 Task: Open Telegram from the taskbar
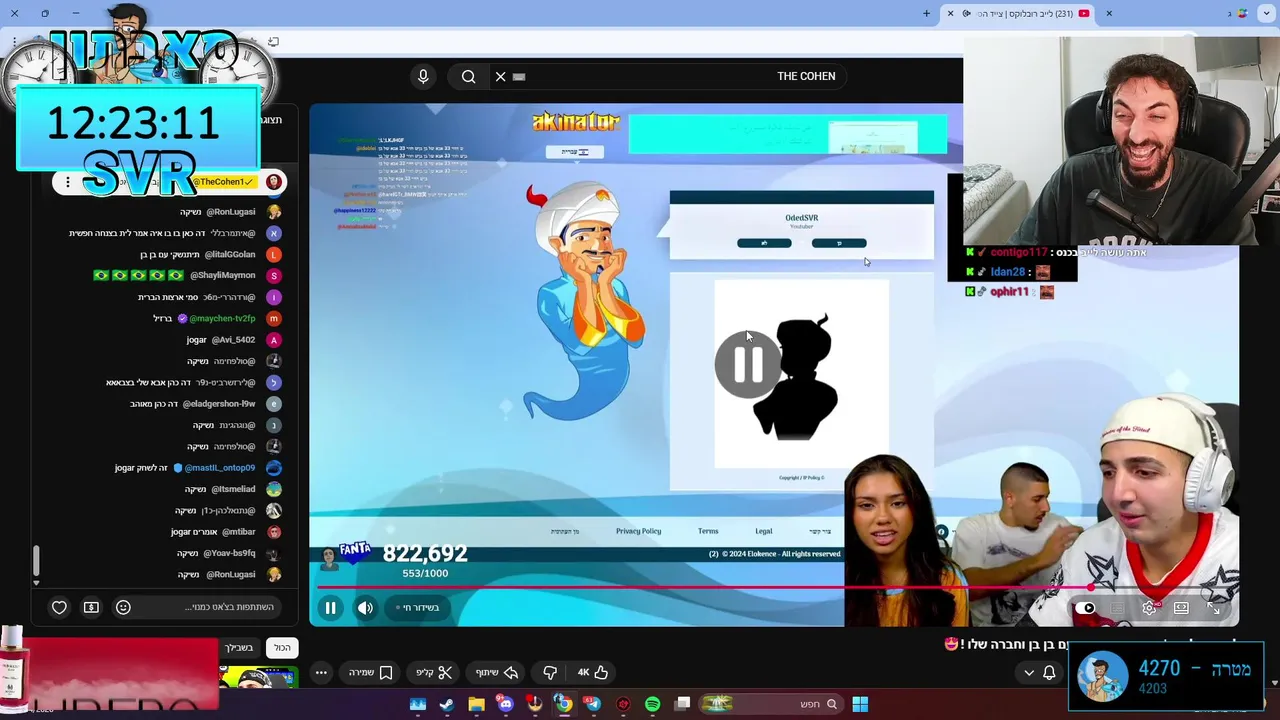593,704
